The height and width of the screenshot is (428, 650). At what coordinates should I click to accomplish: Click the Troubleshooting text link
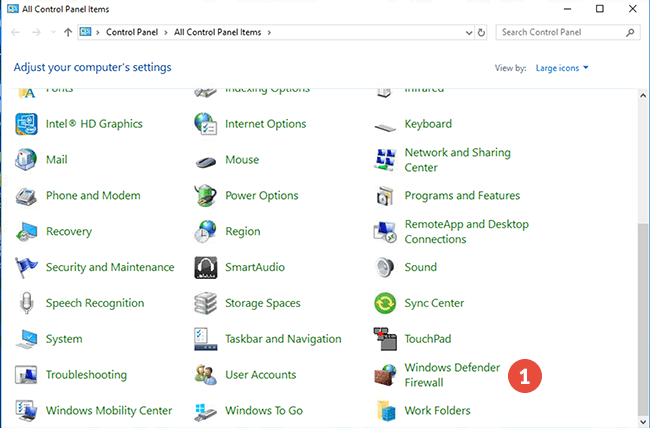click(86, 375)
